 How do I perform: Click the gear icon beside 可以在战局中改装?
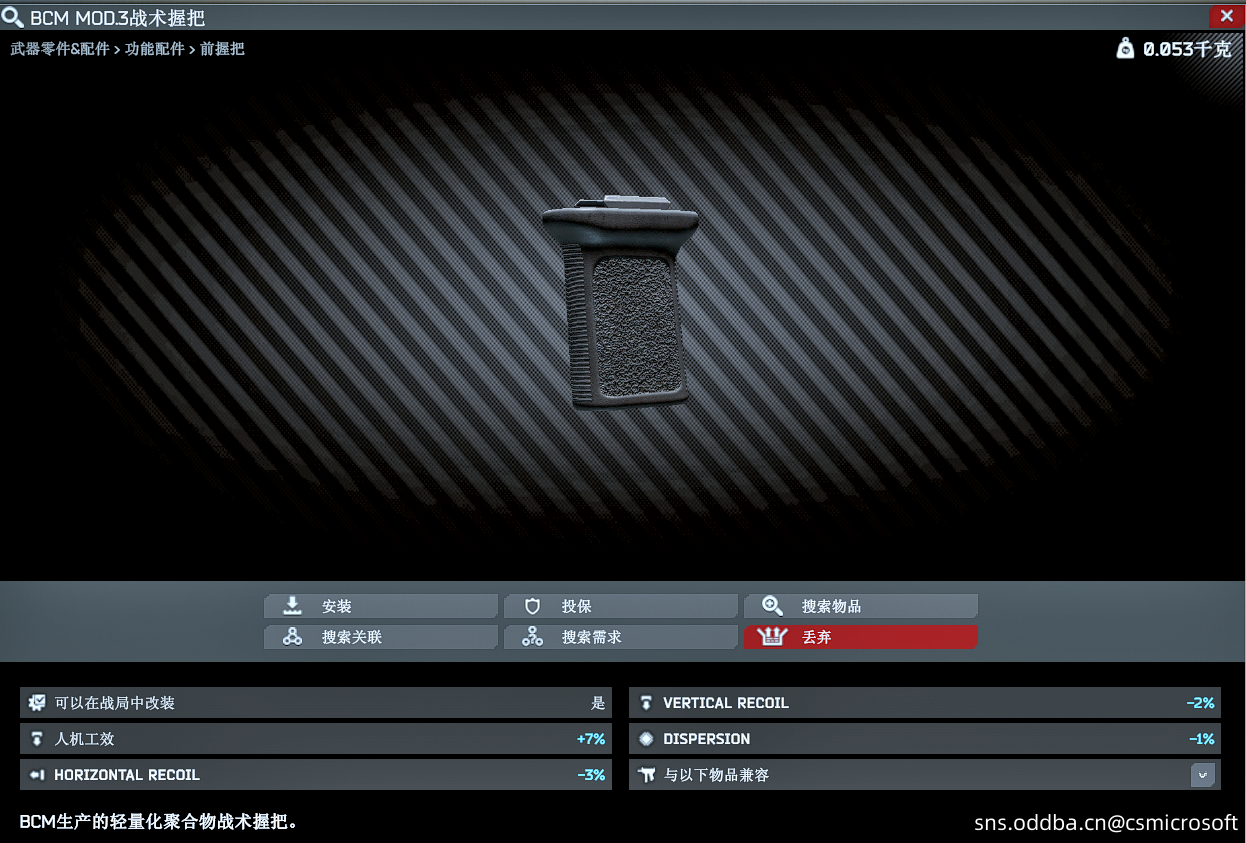click(37, 703)
